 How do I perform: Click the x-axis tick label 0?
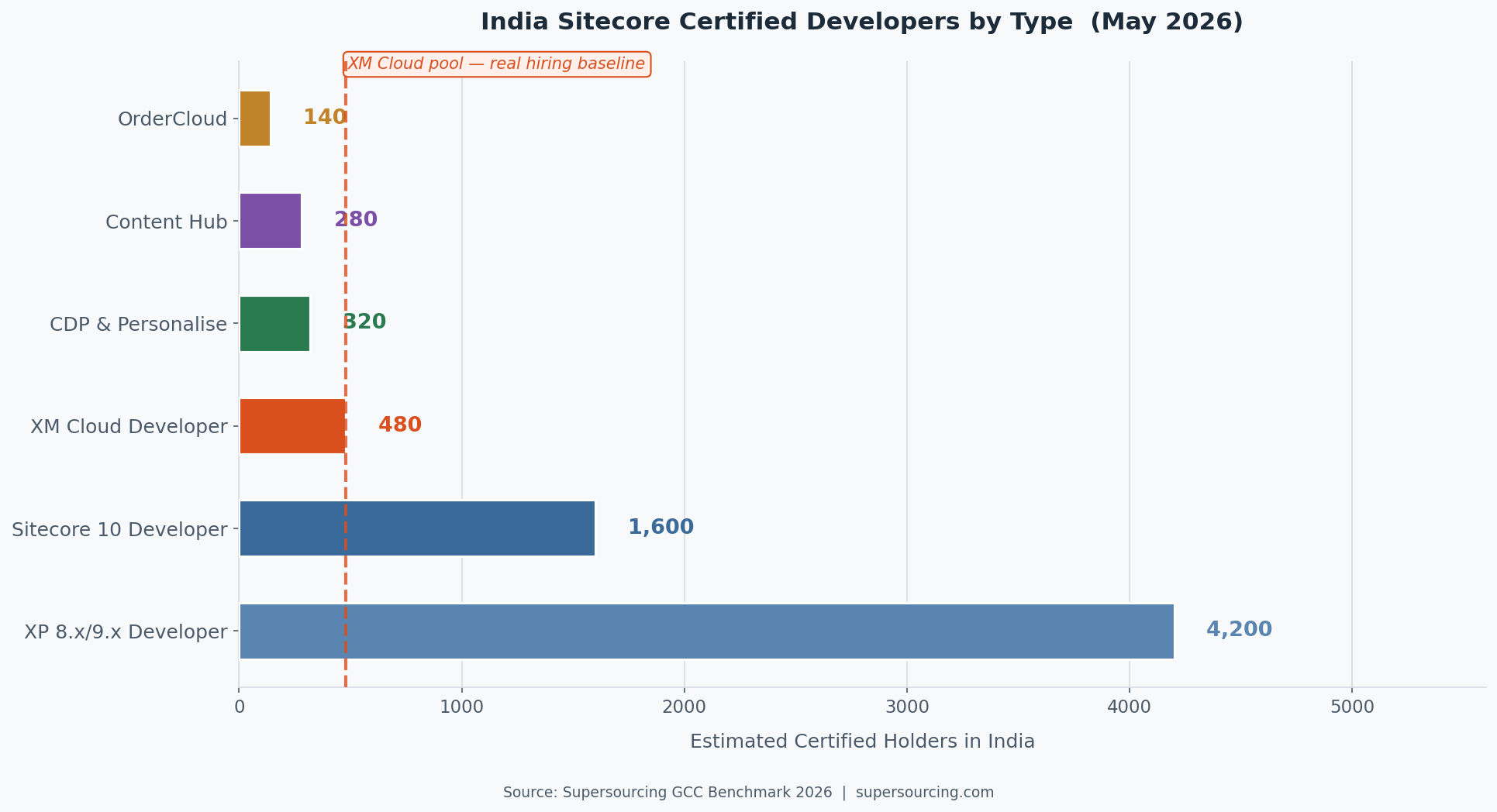coord(240,707)
